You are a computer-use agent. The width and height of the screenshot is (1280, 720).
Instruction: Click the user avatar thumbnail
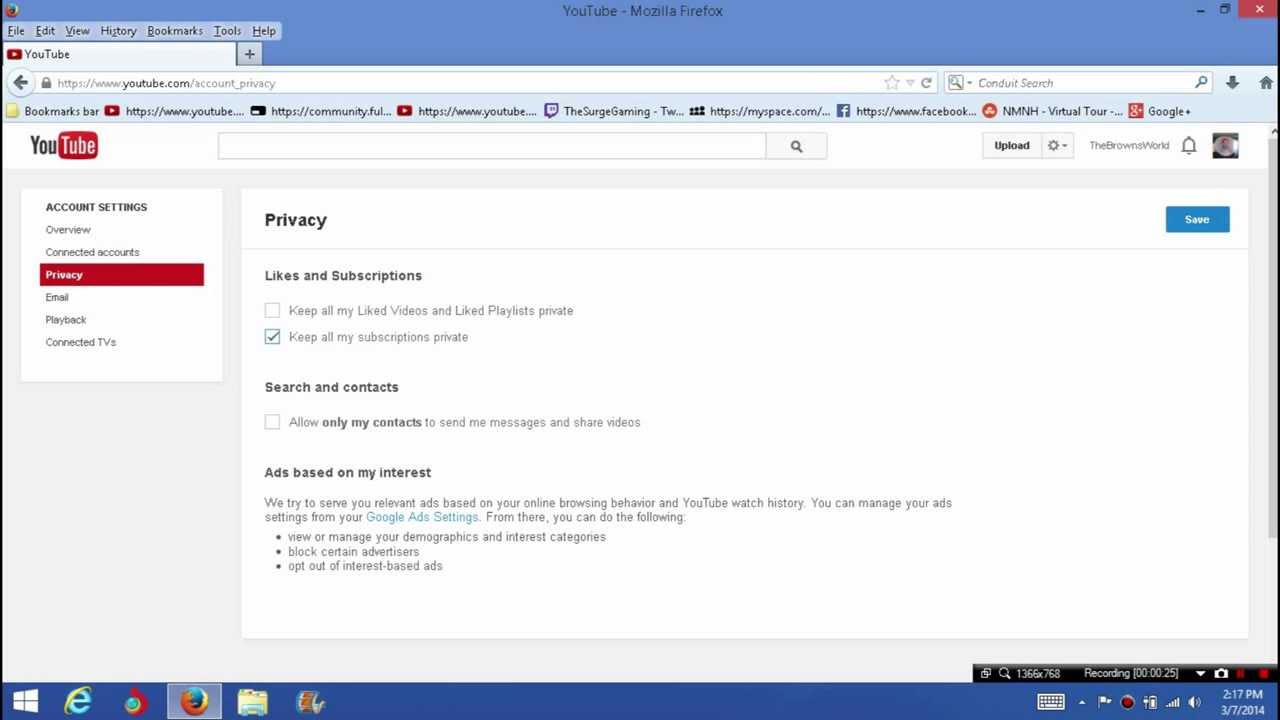click(1225, 146)
